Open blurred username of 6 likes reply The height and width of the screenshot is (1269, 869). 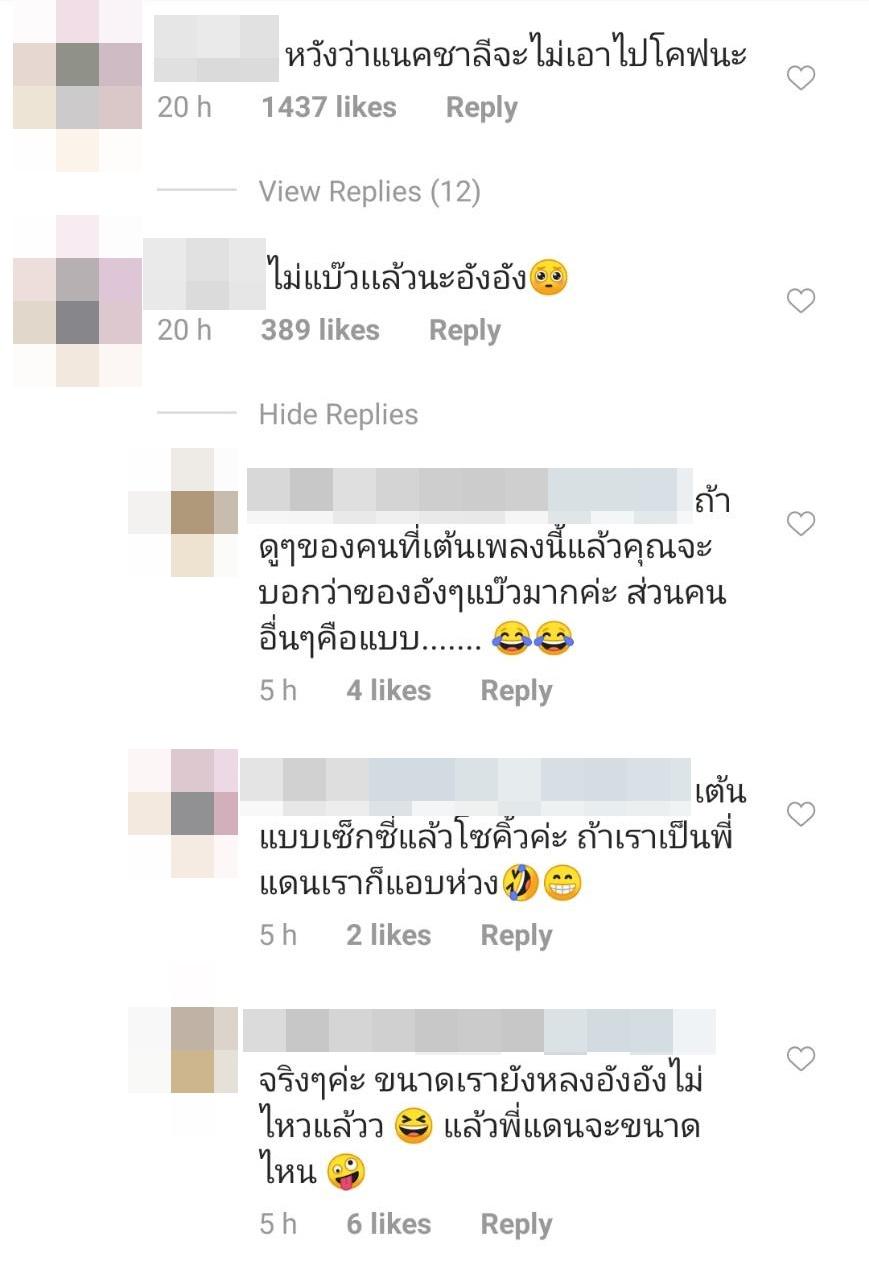point(479,1032)
